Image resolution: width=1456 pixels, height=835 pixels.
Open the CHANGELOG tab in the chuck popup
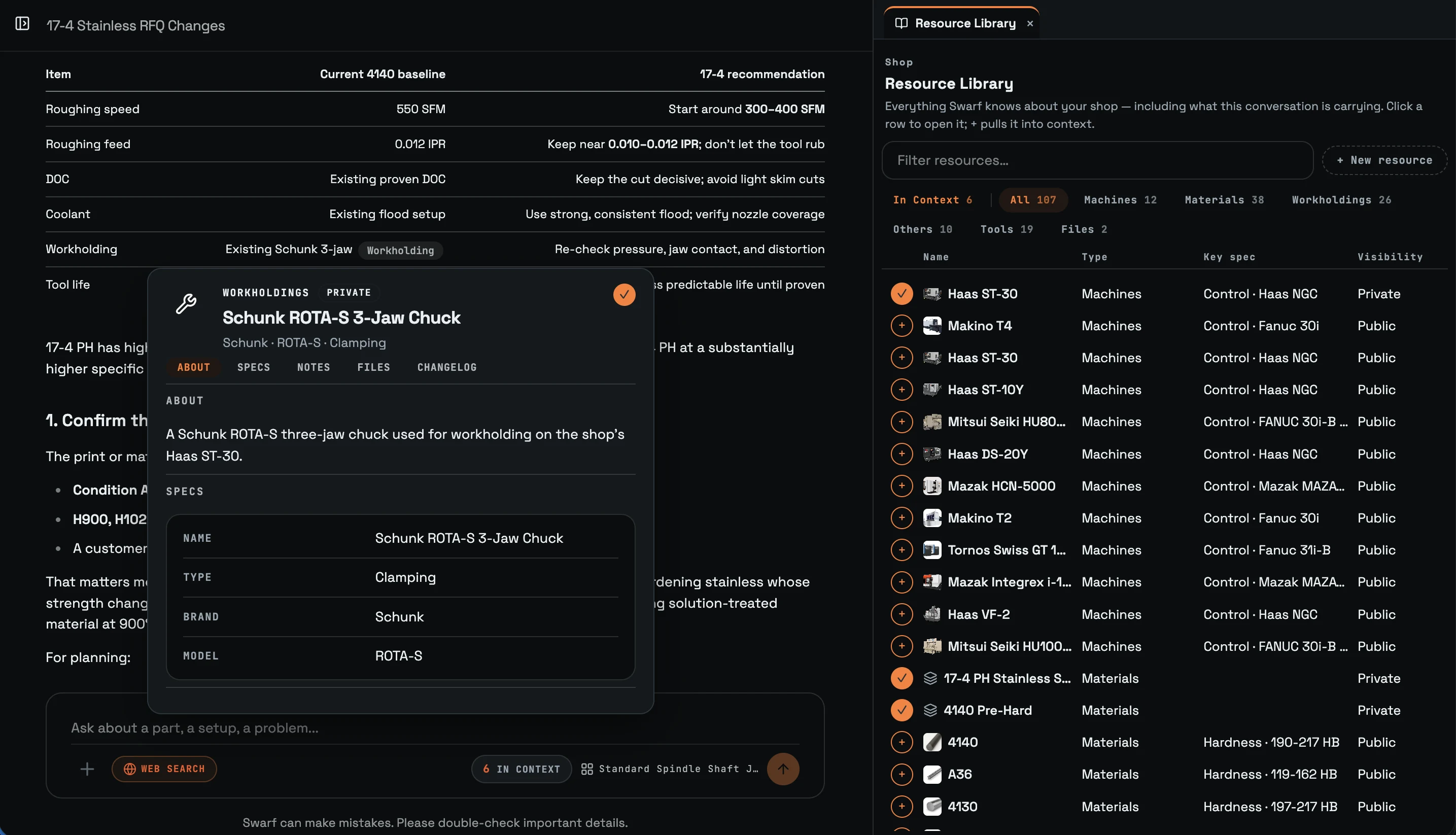coord(447,368)
